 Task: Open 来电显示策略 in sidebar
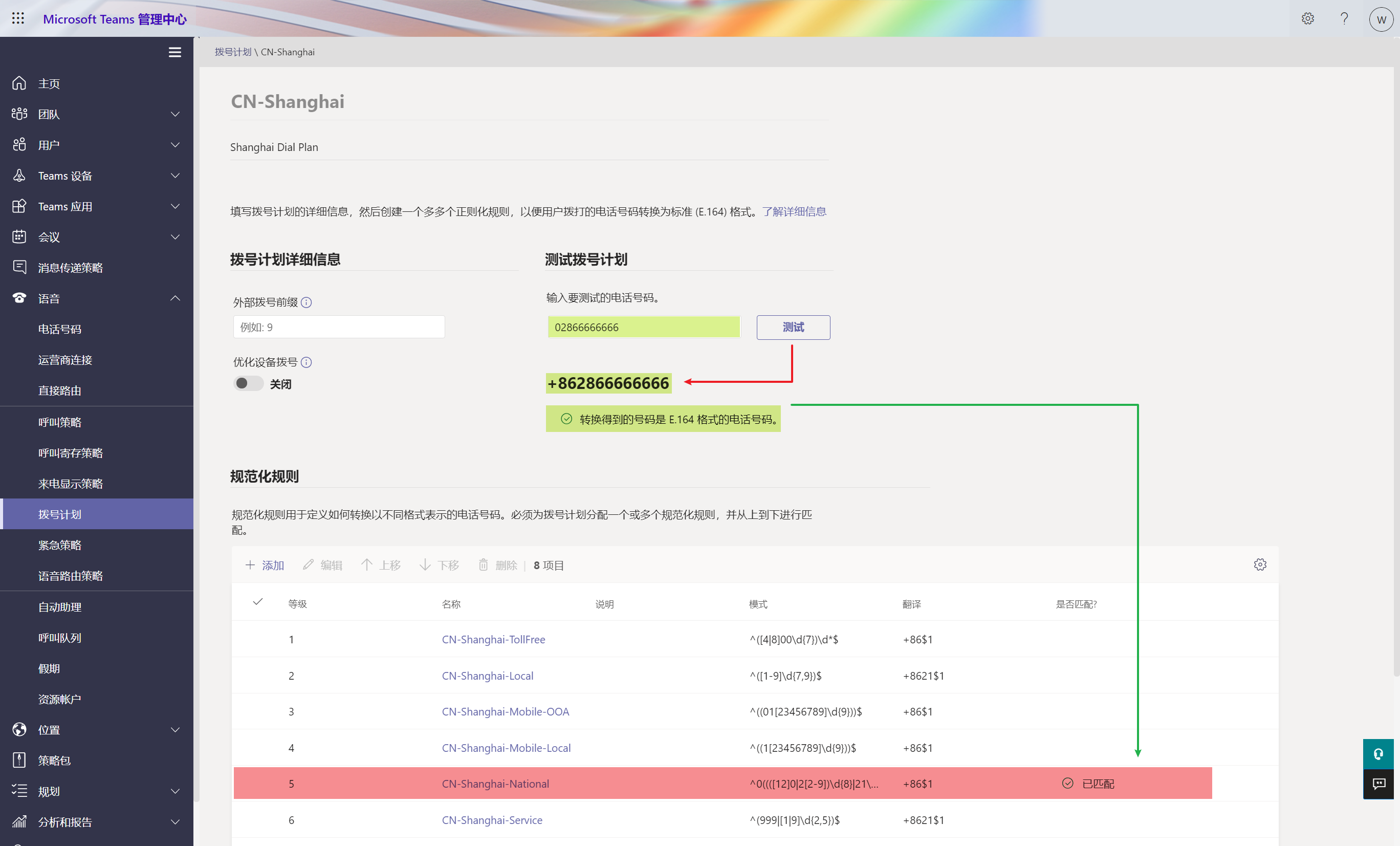click(x=71, y=484)
